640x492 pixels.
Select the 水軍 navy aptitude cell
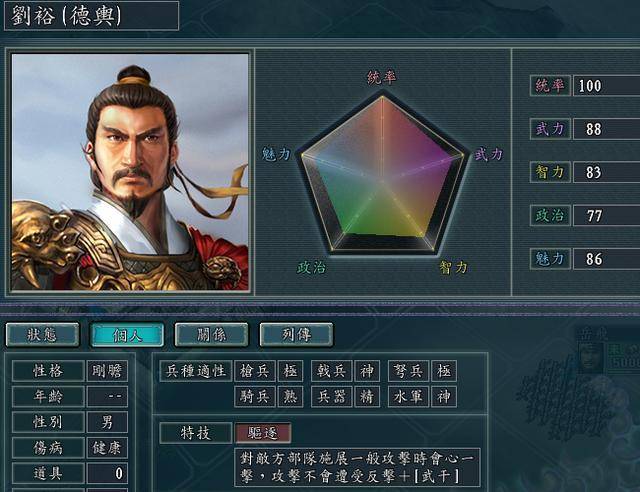click(x=408, y=396)
